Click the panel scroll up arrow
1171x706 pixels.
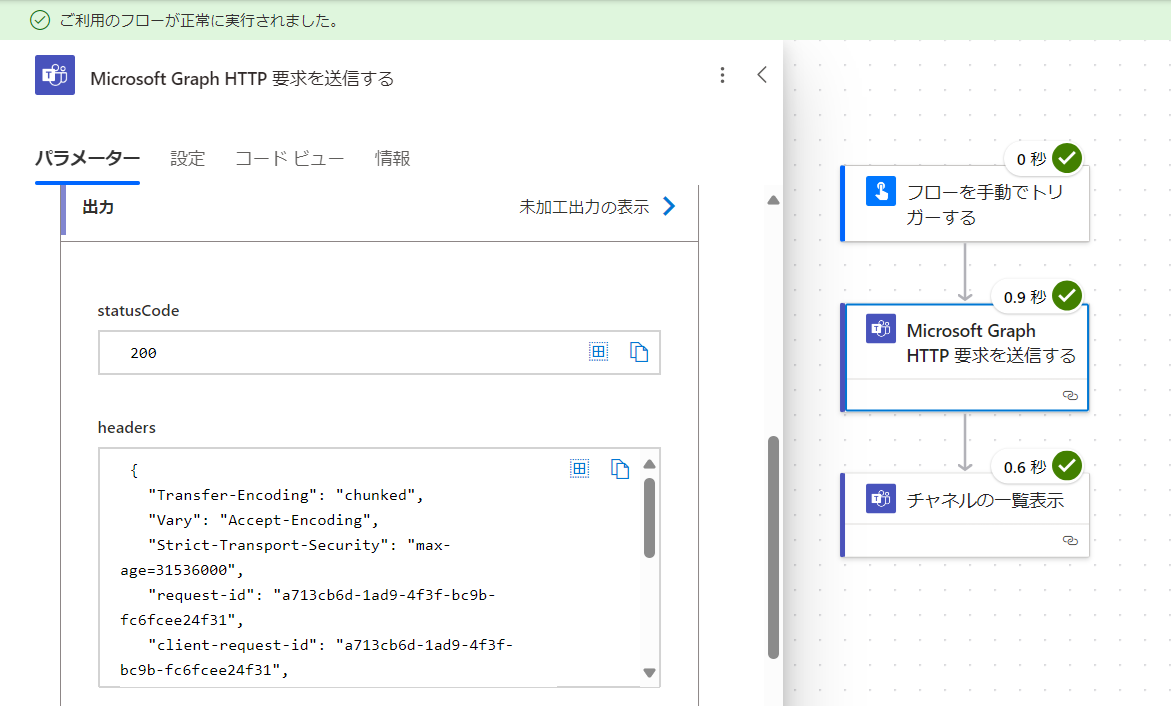point(774,200)
